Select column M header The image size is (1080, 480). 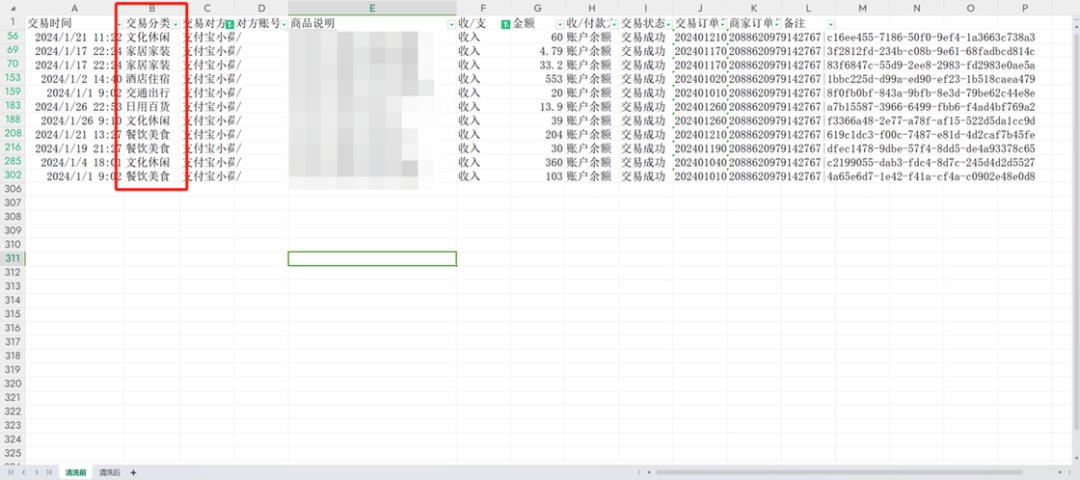click(862, 8)
